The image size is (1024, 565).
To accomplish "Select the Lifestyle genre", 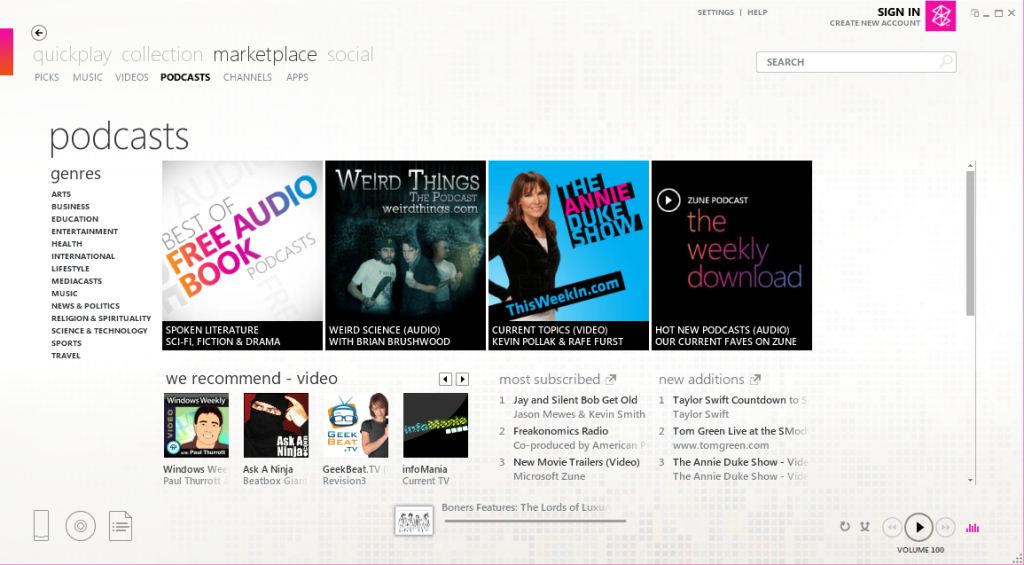I will pyautogui.click(x=71, y=268).
